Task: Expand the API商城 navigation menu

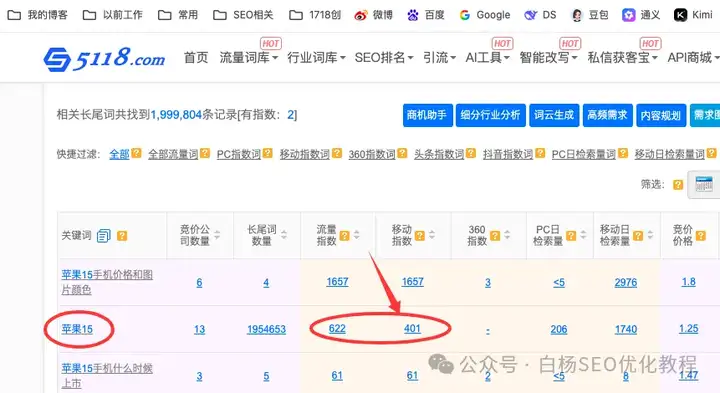Action: [693, 58]
